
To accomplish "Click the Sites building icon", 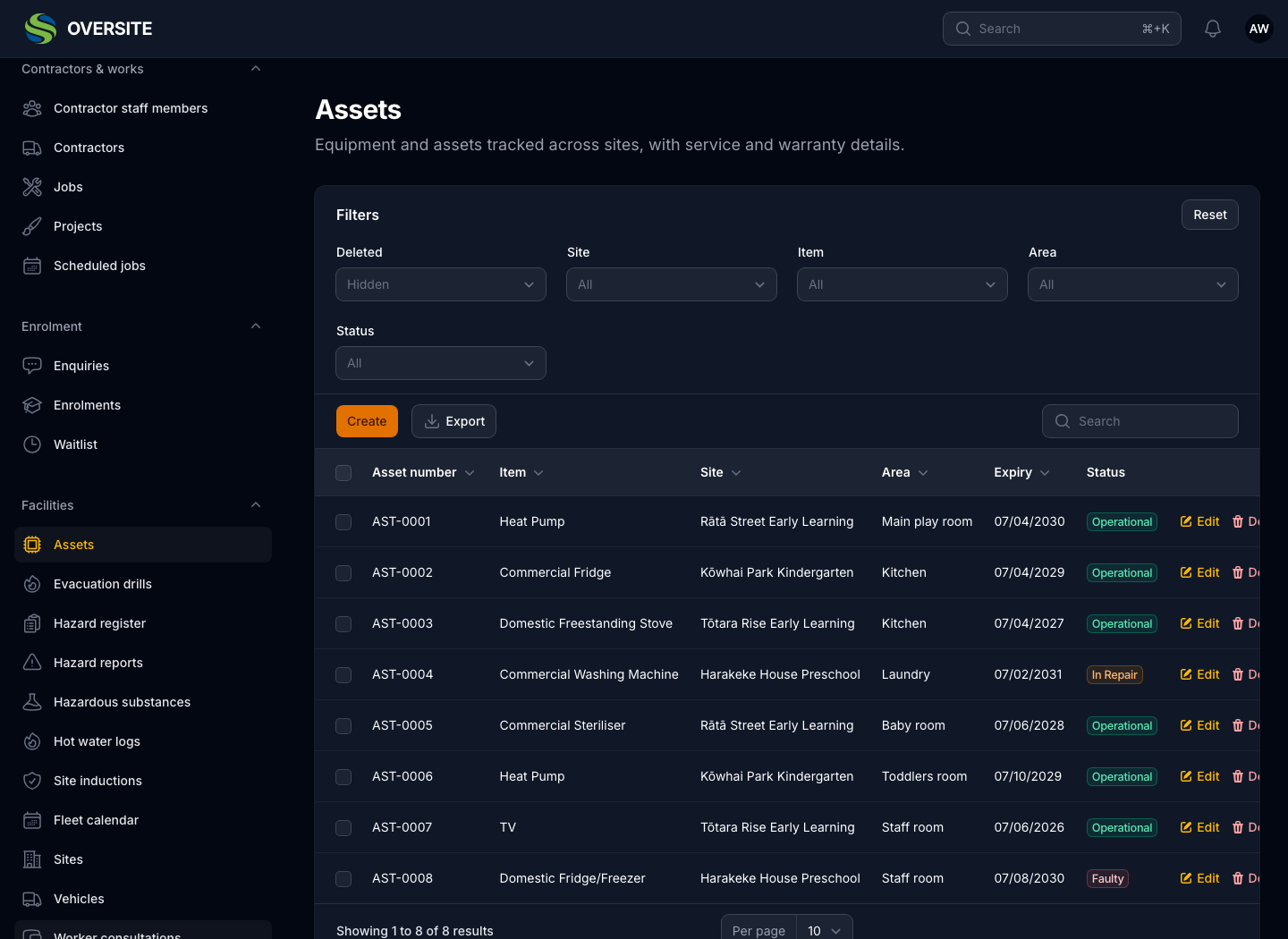I will coord(32,859).
